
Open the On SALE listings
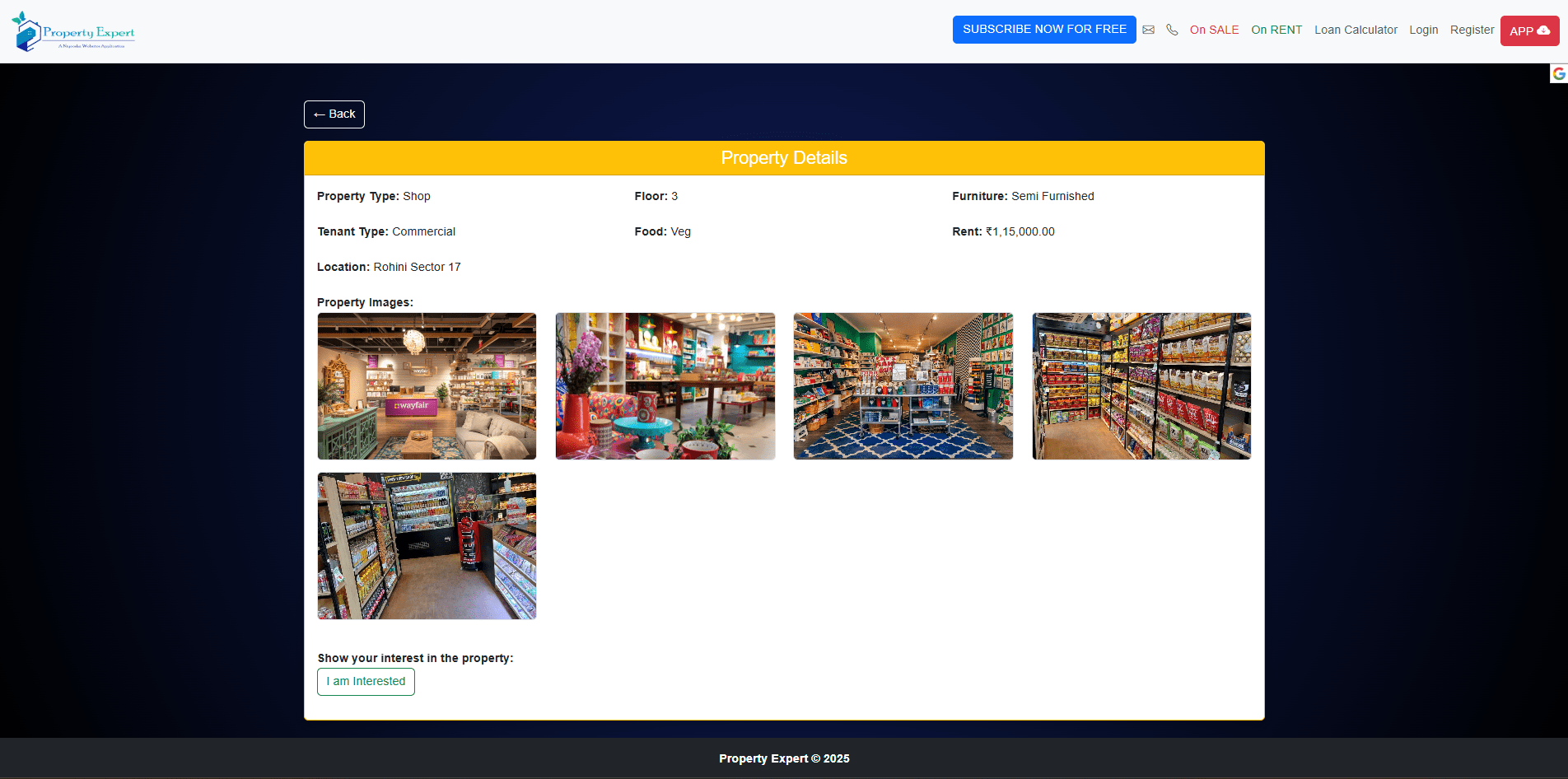point(1214,30)
